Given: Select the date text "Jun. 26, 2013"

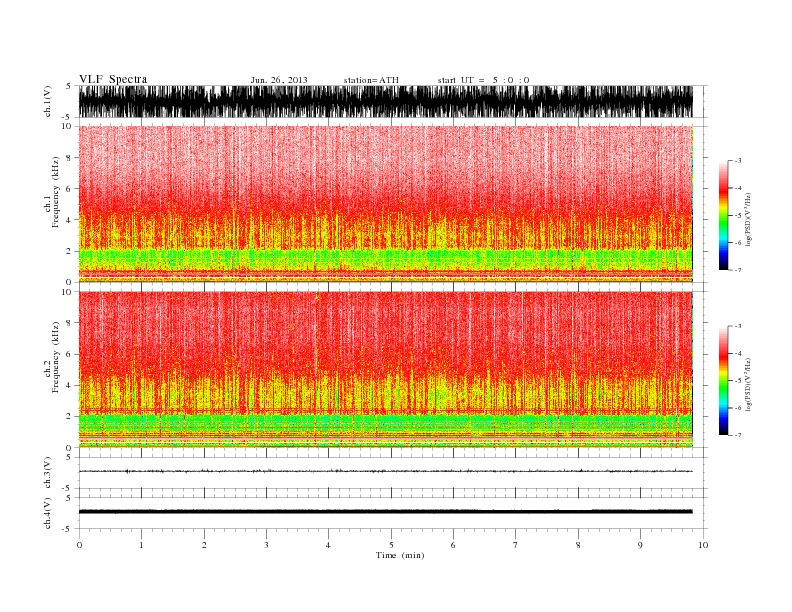Looking at the screenshot, I should [279, 80].
